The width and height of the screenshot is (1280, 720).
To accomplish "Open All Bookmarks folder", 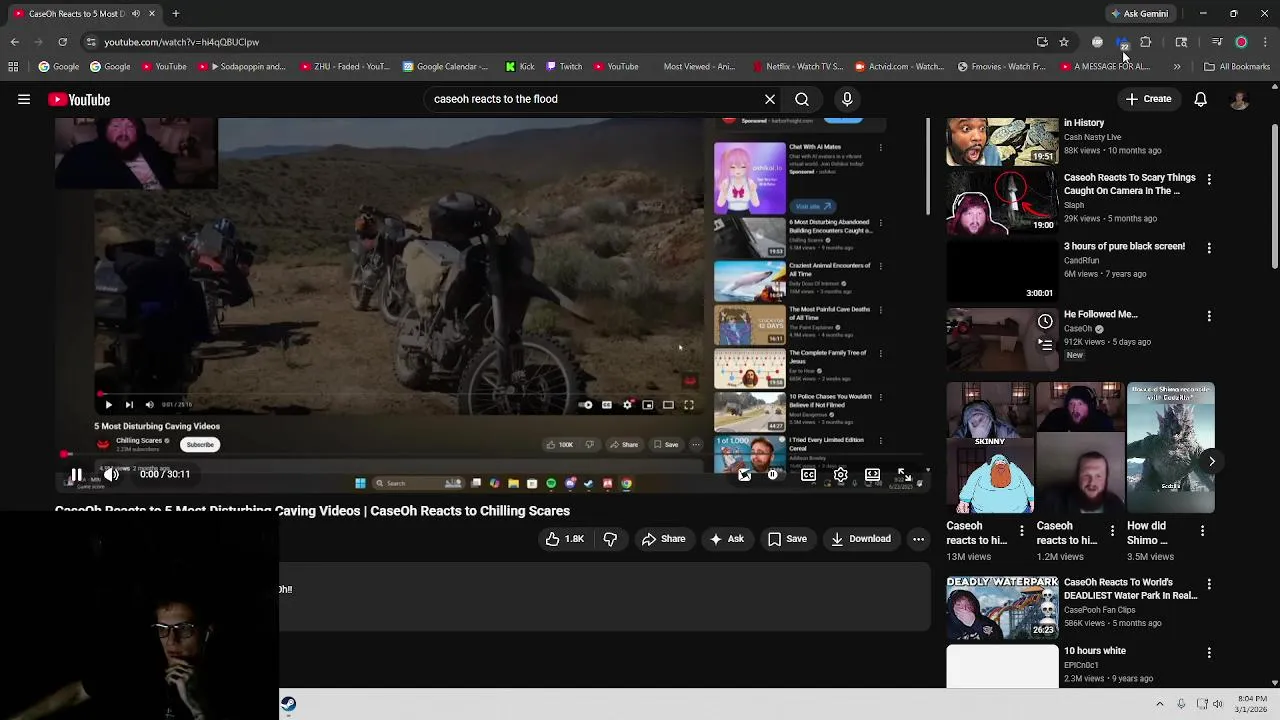I will coord(1237,67).
